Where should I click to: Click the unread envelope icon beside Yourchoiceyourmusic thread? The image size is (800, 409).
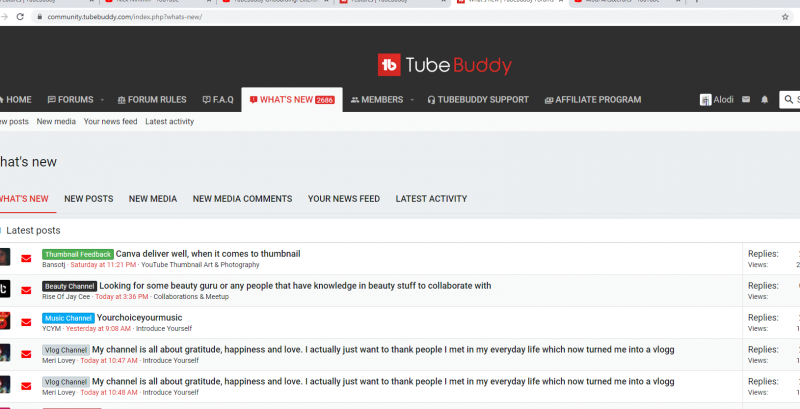(x=27, y=322)
